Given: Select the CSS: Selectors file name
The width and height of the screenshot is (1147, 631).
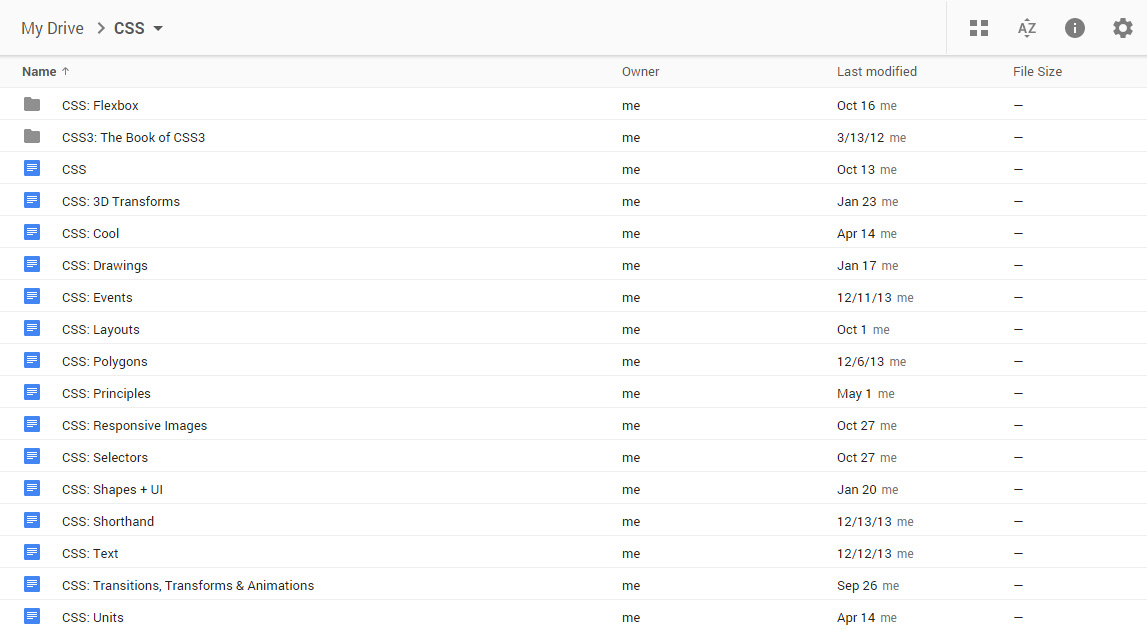Looking at the screenshot, I should coord(105,458).
